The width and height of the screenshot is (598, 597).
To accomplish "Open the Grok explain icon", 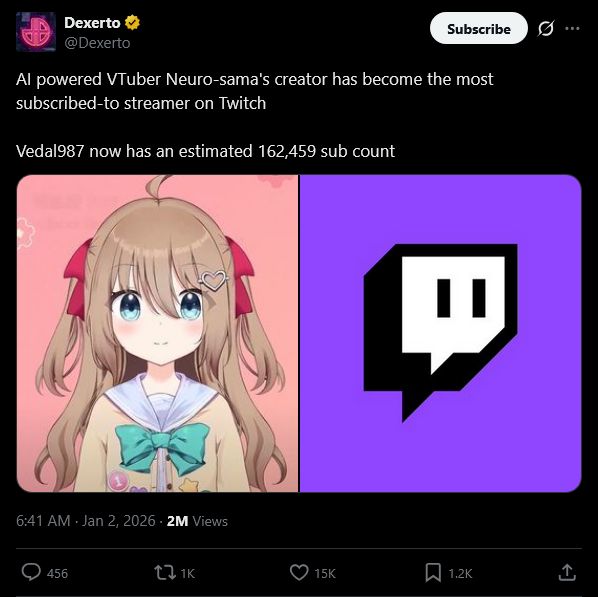I will click(546, 29).
